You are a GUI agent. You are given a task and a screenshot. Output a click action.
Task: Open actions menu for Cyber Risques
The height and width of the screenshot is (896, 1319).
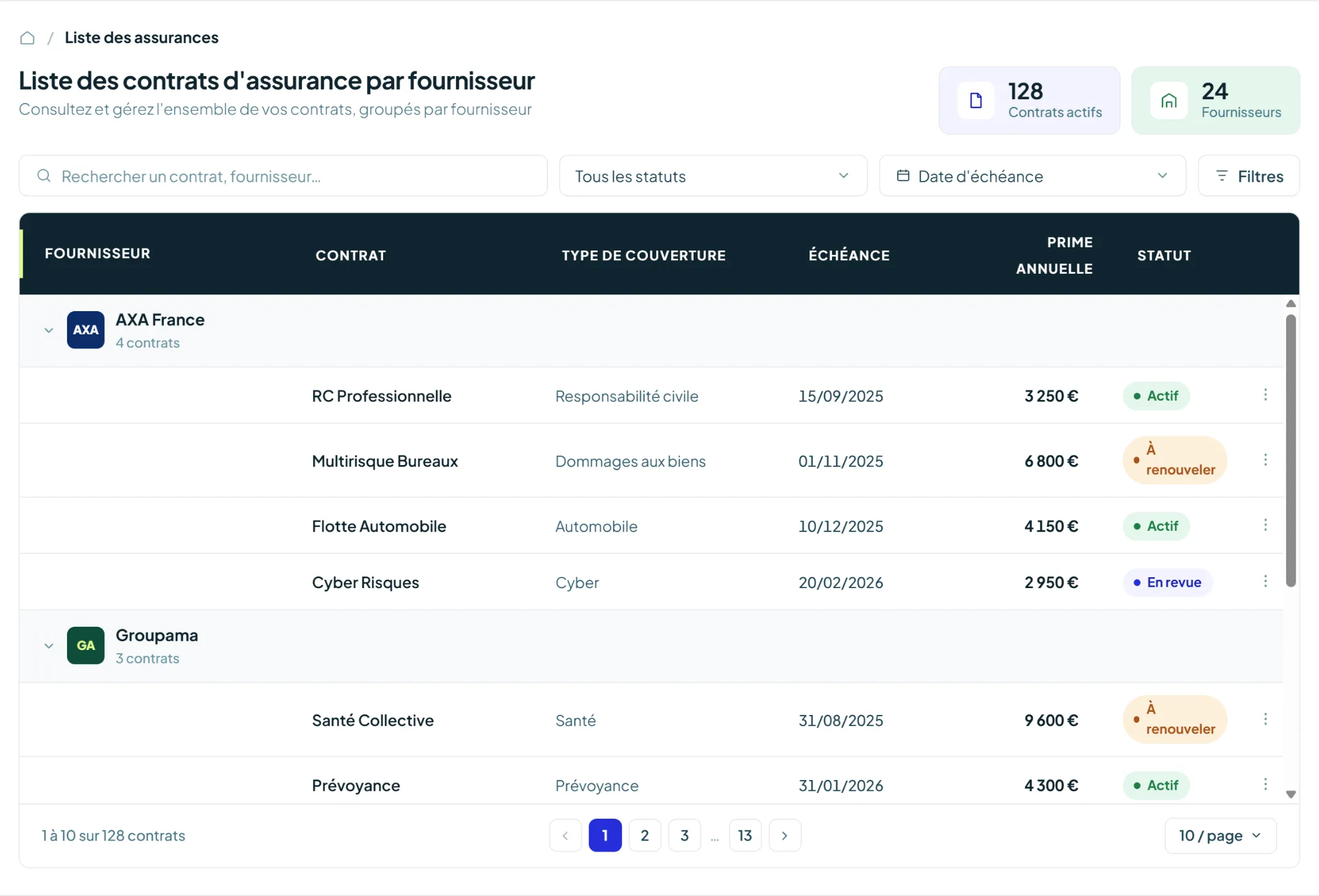pos(1266,582)
